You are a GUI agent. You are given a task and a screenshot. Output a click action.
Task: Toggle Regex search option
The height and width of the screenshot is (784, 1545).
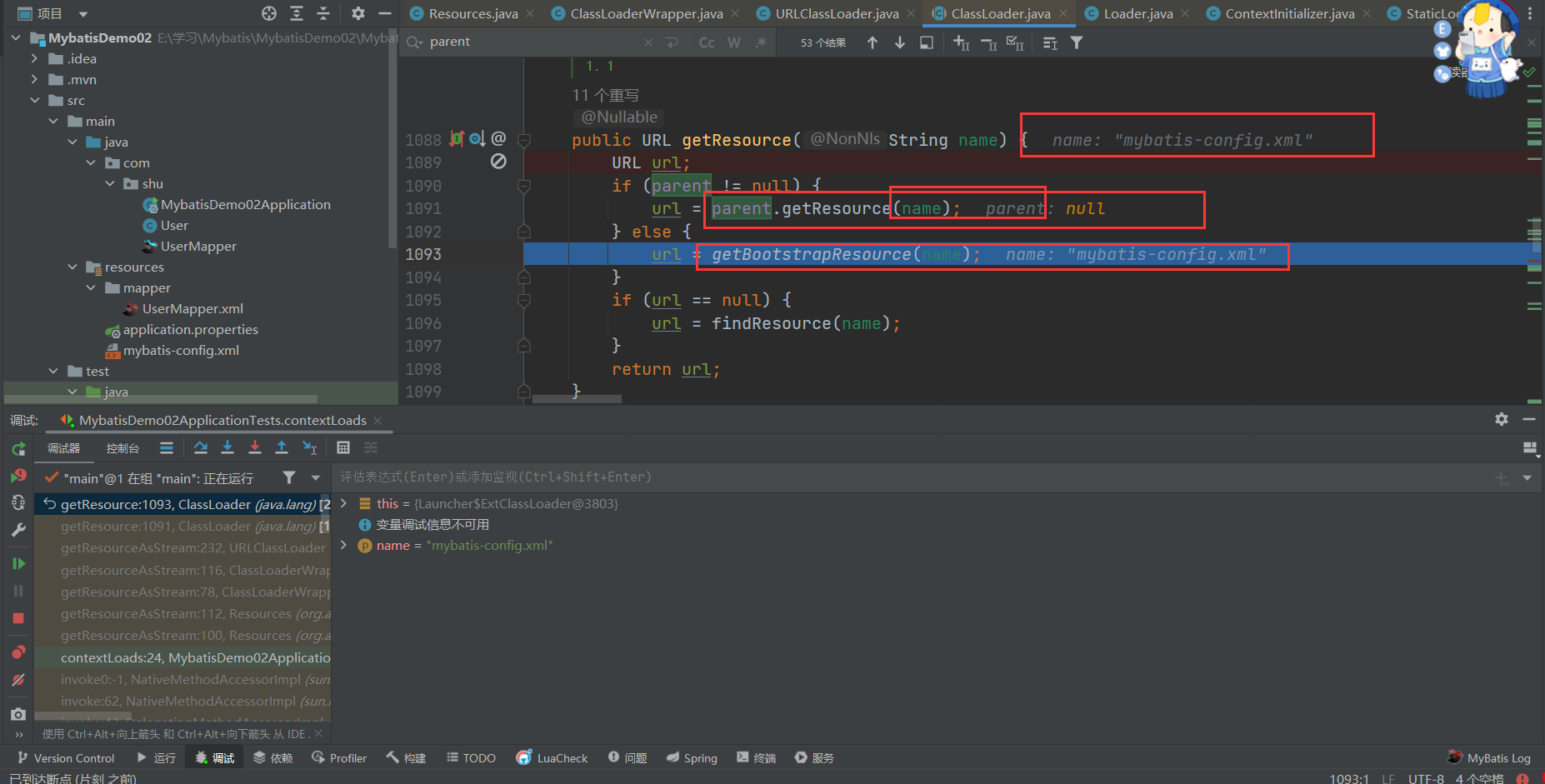pos(760,42)
